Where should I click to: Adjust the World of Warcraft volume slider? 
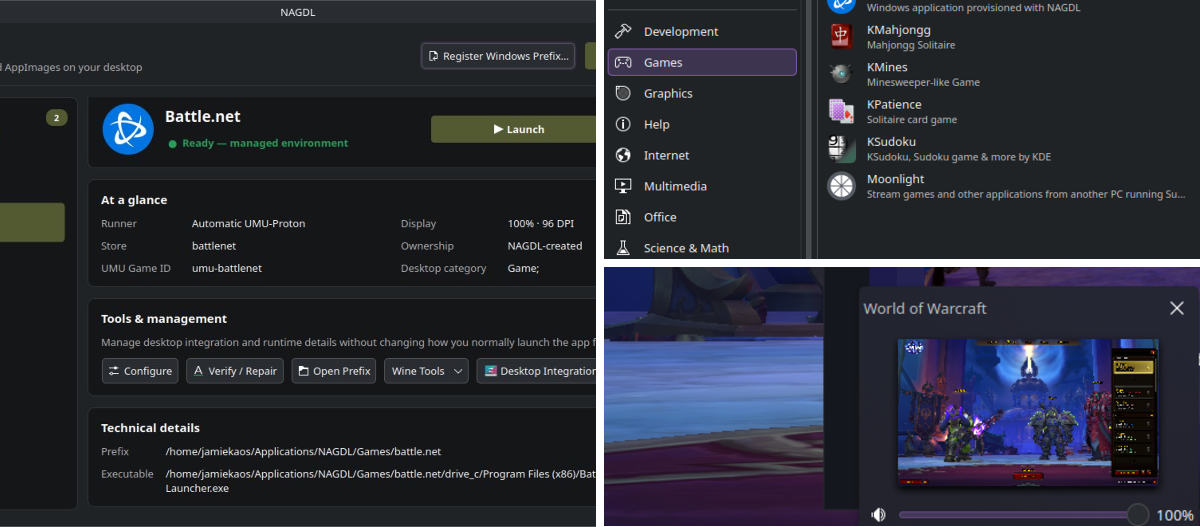[1023, 515]
